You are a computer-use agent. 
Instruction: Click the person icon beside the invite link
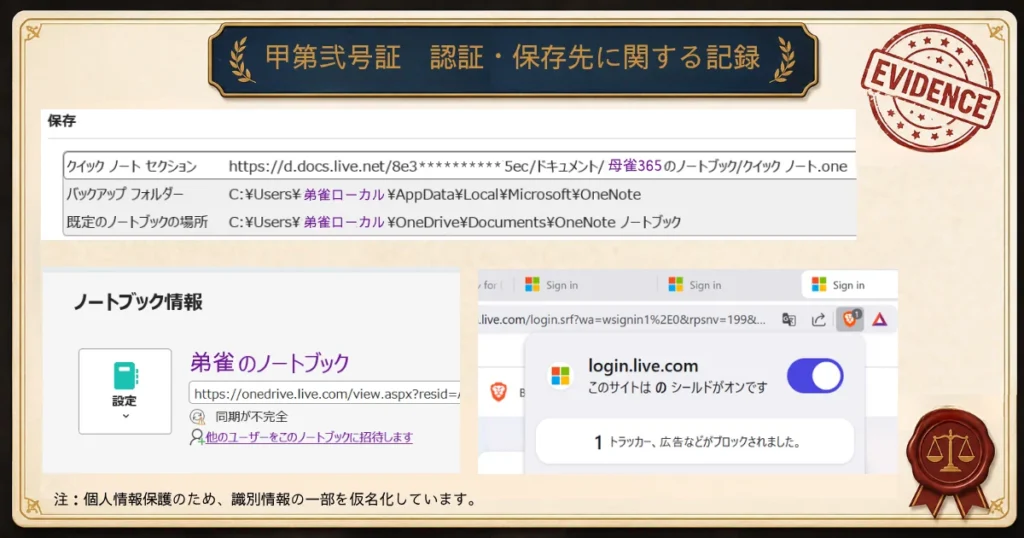[x=196, y=437]
